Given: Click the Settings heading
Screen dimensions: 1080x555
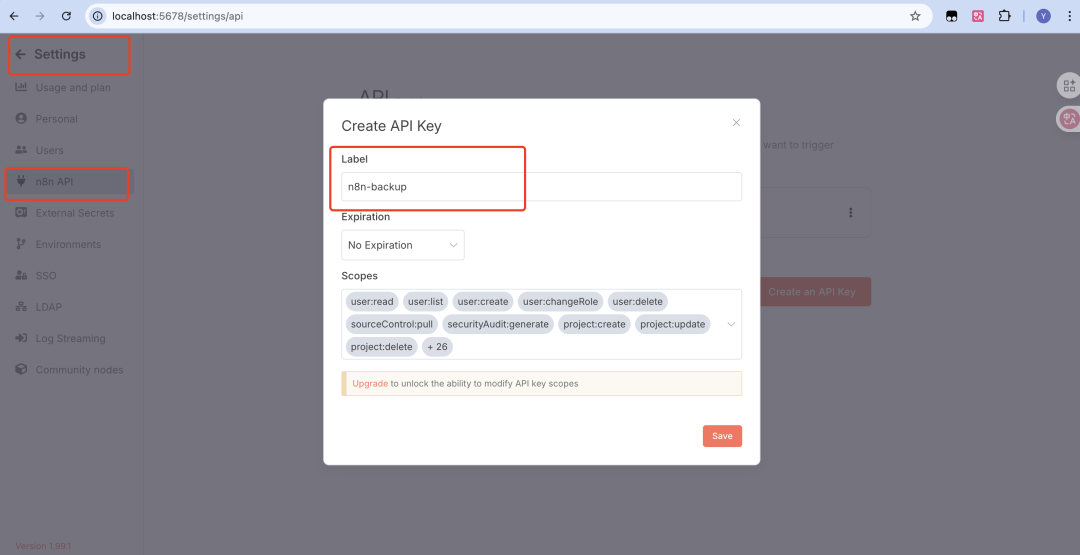Looking at the screenshot, I should (x=60, y=54).
